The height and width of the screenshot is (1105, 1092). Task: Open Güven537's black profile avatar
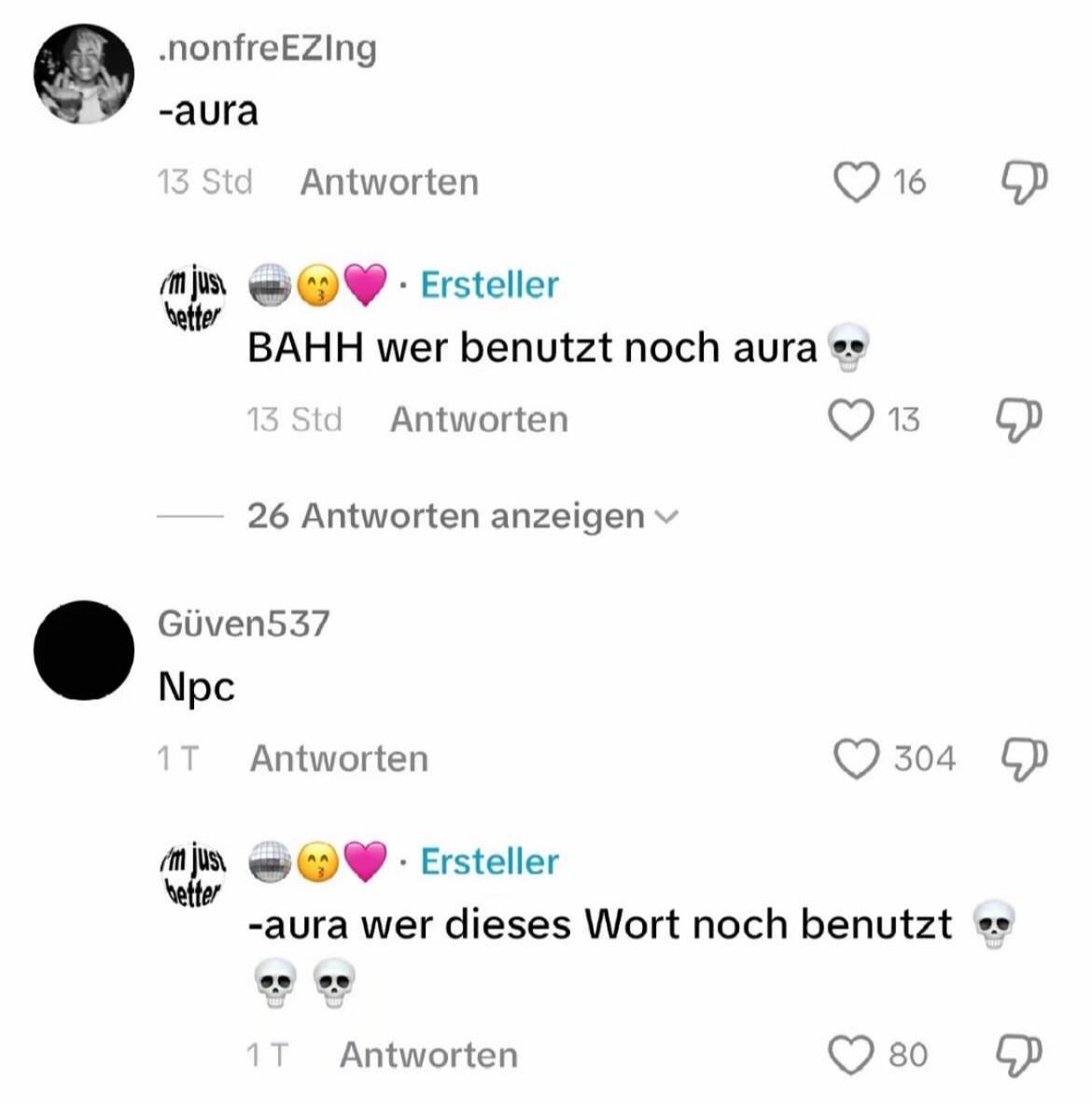[84, 650]
